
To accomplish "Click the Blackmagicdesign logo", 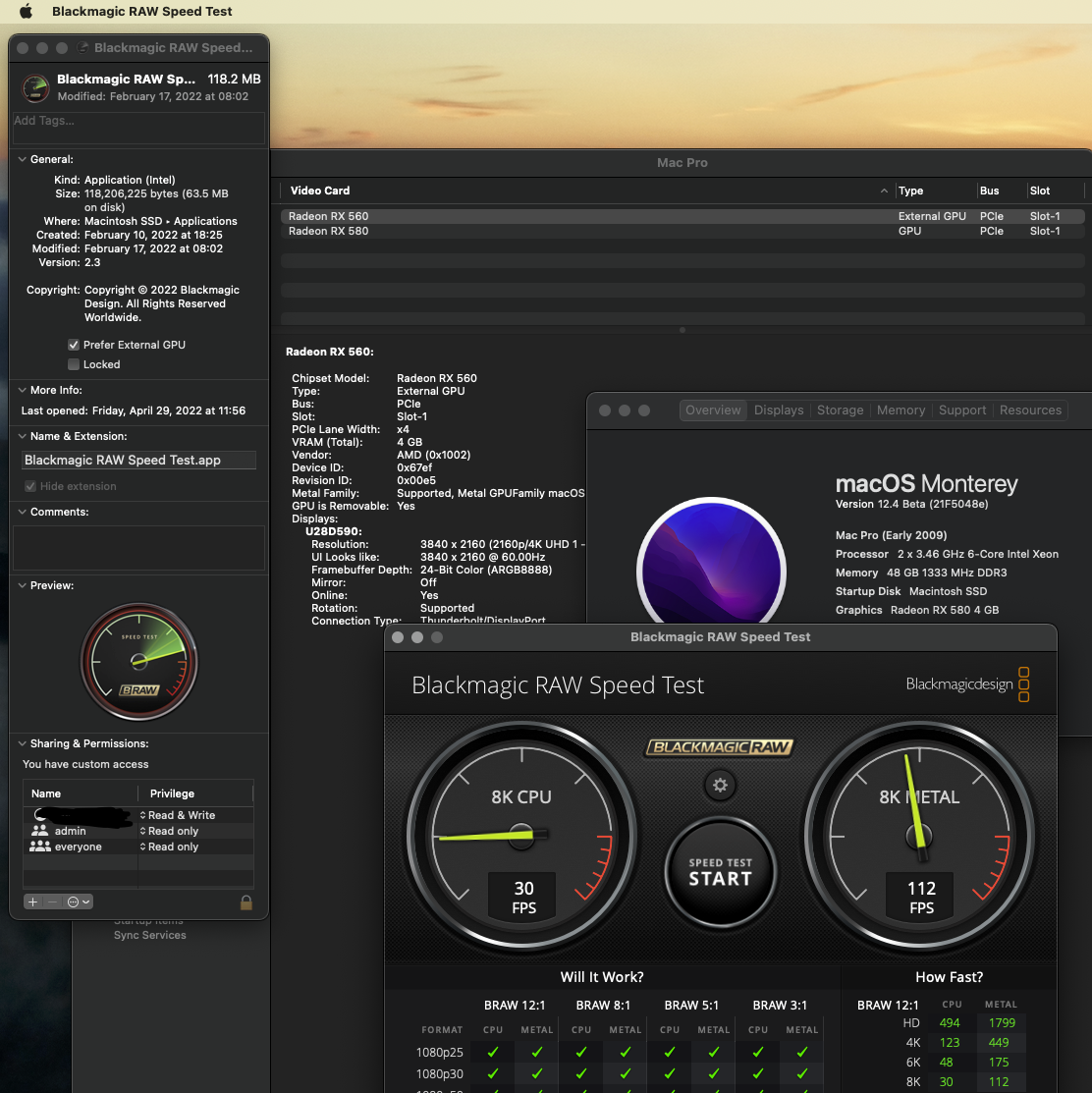I will pos(967,684).
